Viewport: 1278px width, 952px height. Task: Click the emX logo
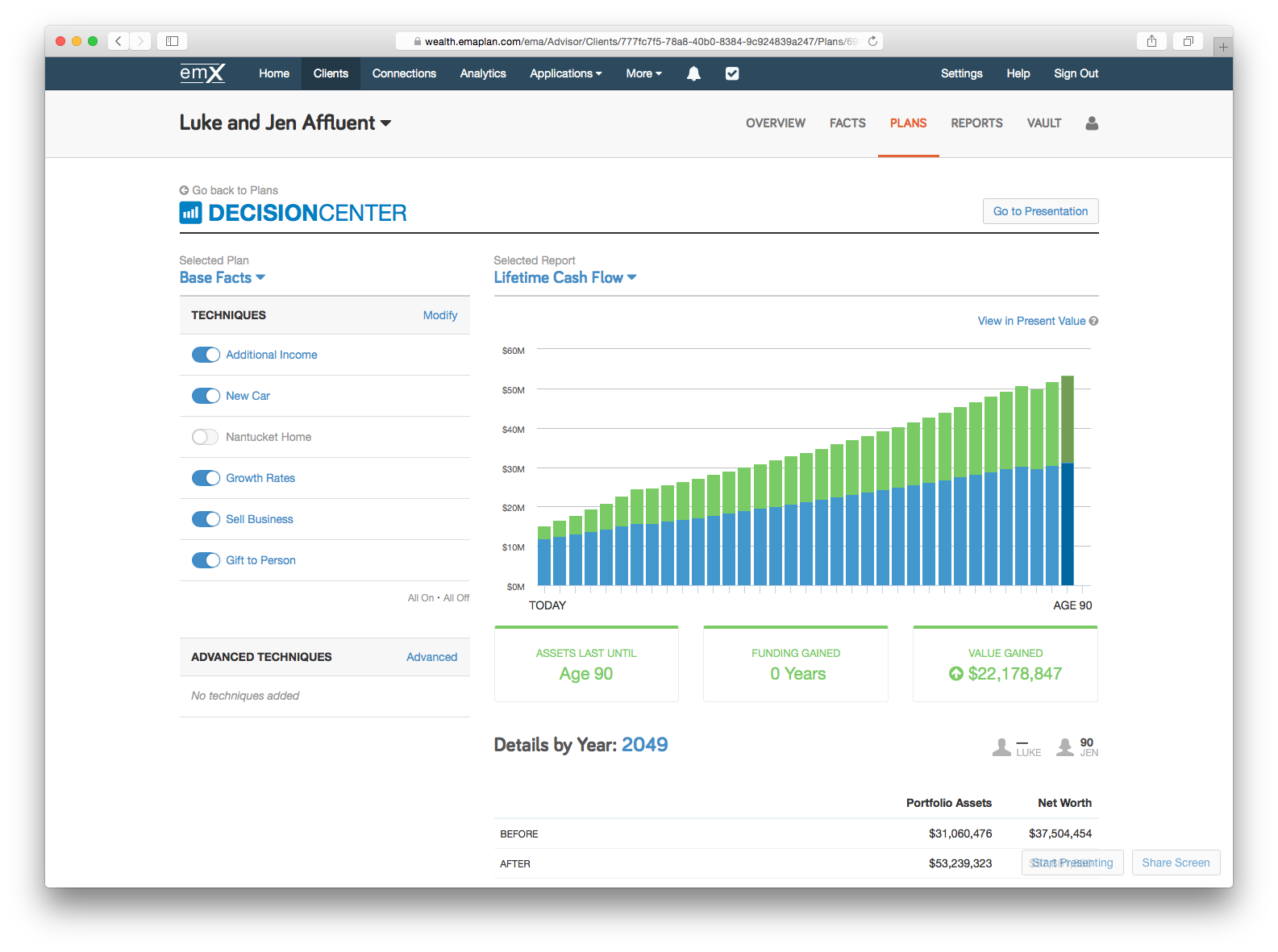click(x=202, y=73)
